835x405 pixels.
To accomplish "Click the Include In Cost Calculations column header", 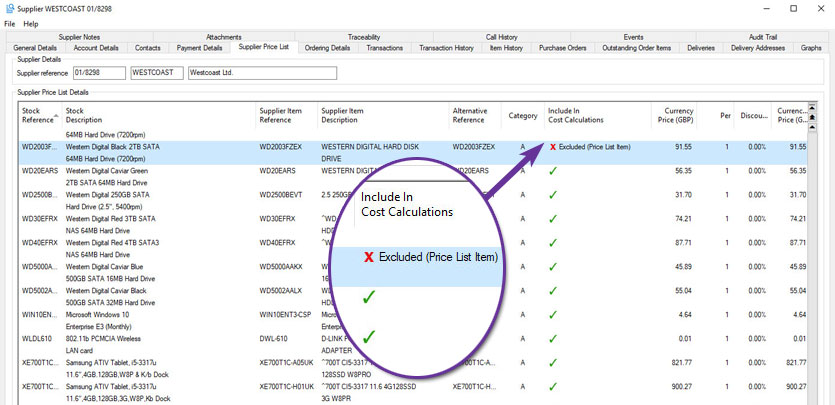I will [597, 115].
